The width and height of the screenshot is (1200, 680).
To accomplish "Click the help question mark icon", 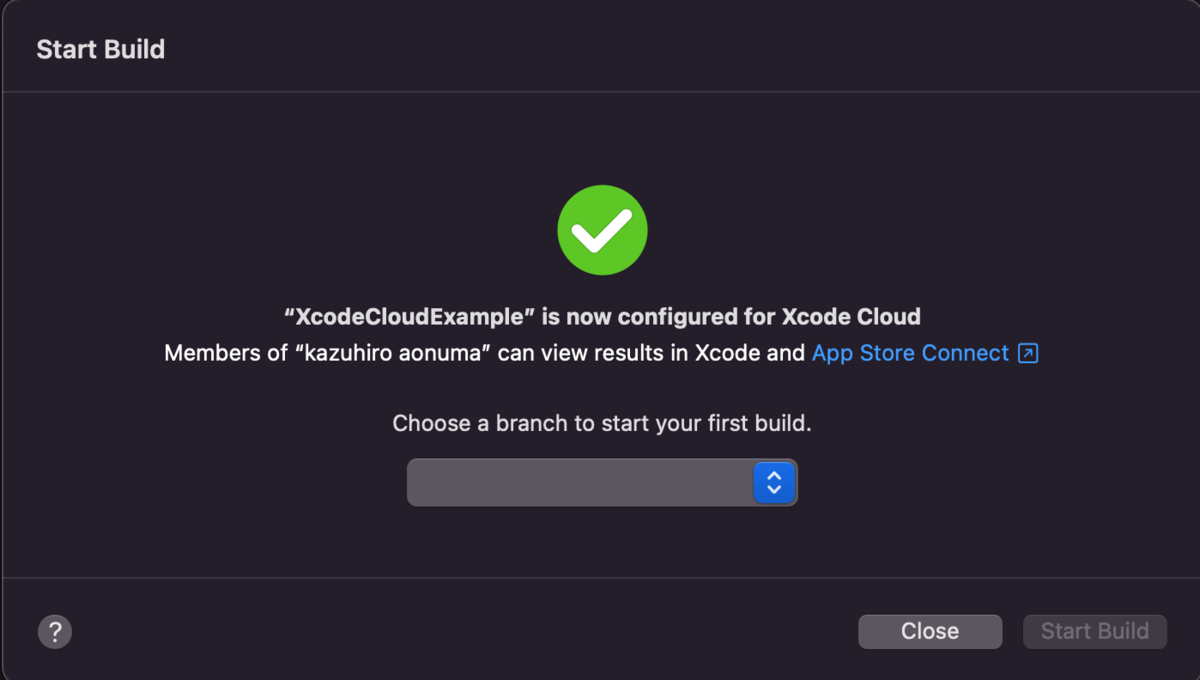I will point(55,631).
